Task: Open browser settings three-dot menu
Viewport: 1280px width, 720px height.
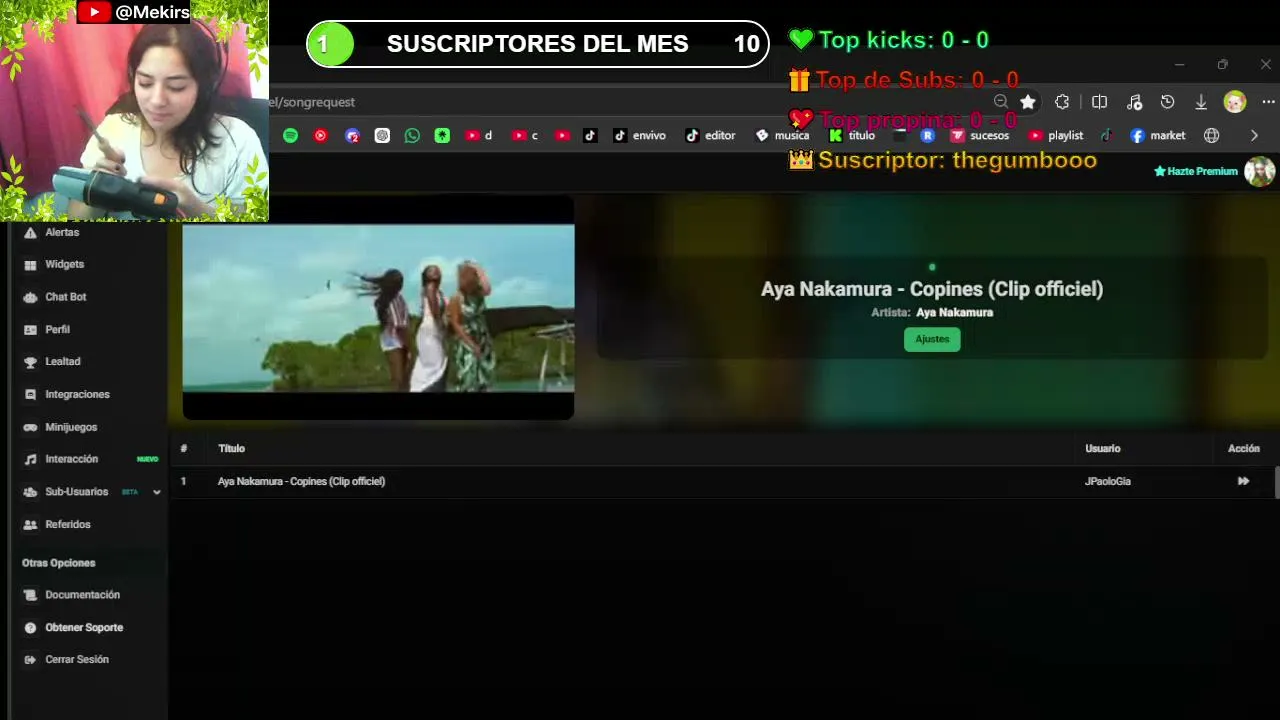Action: click(1269, 102)
